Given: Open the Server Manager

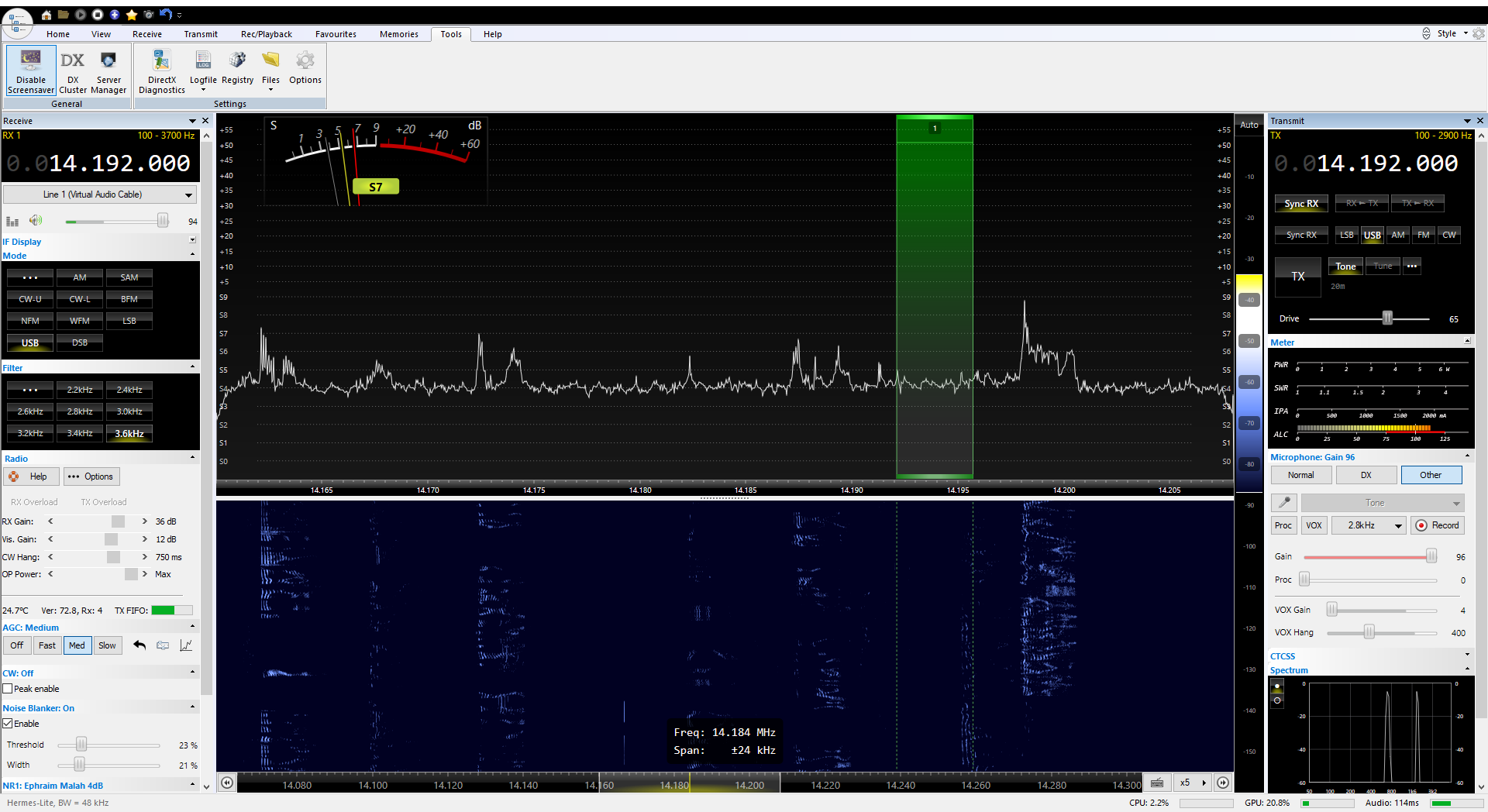Looking at the screenshot, I should pos(108,71).
